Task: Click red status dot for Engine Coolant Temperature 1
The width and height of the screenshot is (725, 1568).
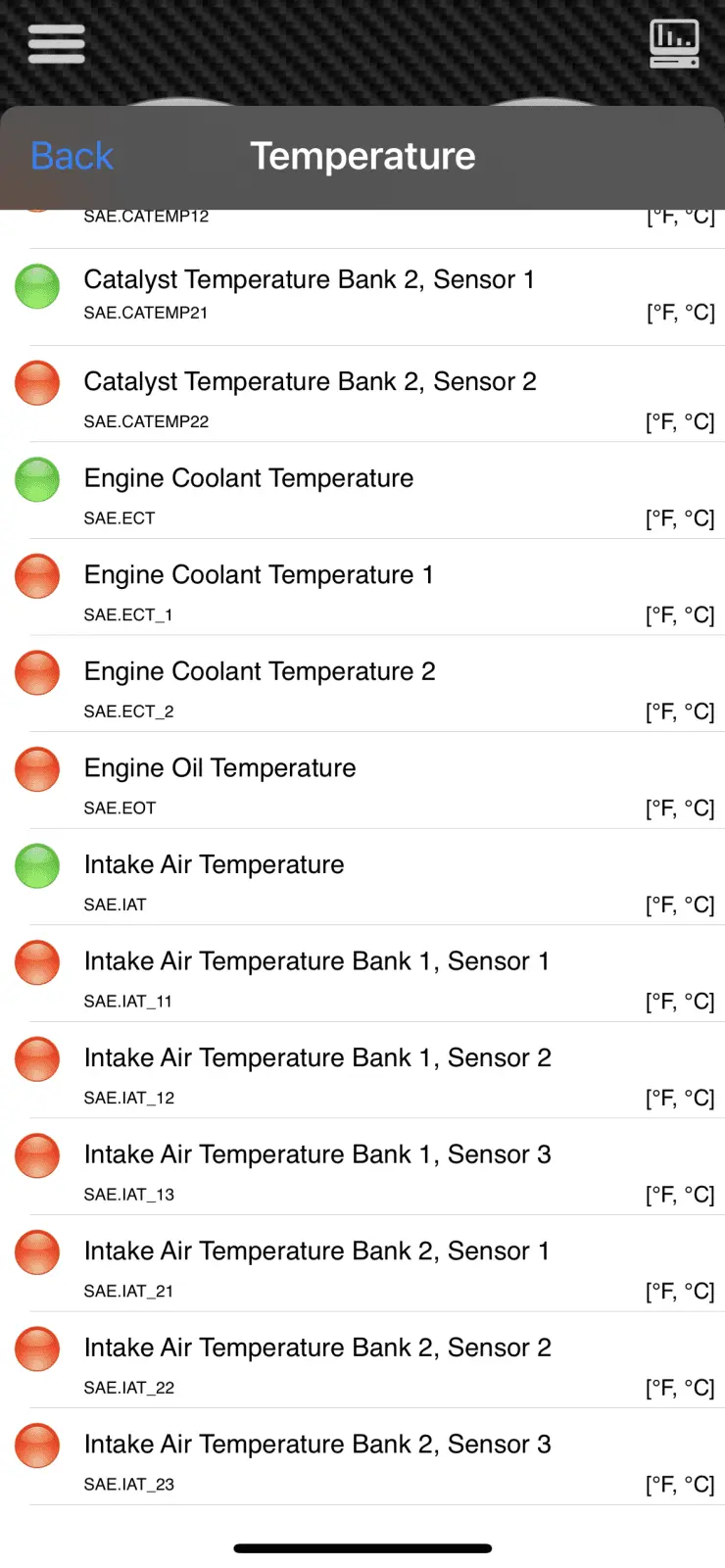Action: tap(37, 576)
